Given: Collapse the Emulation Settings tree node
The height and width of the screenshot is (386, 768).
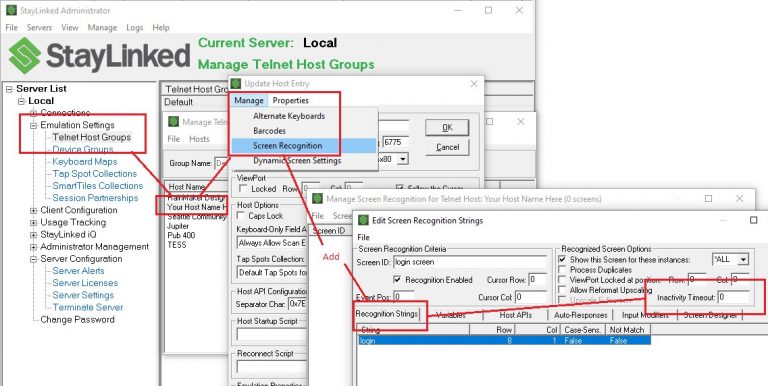Looking at the screenshot, I should 33,125.
